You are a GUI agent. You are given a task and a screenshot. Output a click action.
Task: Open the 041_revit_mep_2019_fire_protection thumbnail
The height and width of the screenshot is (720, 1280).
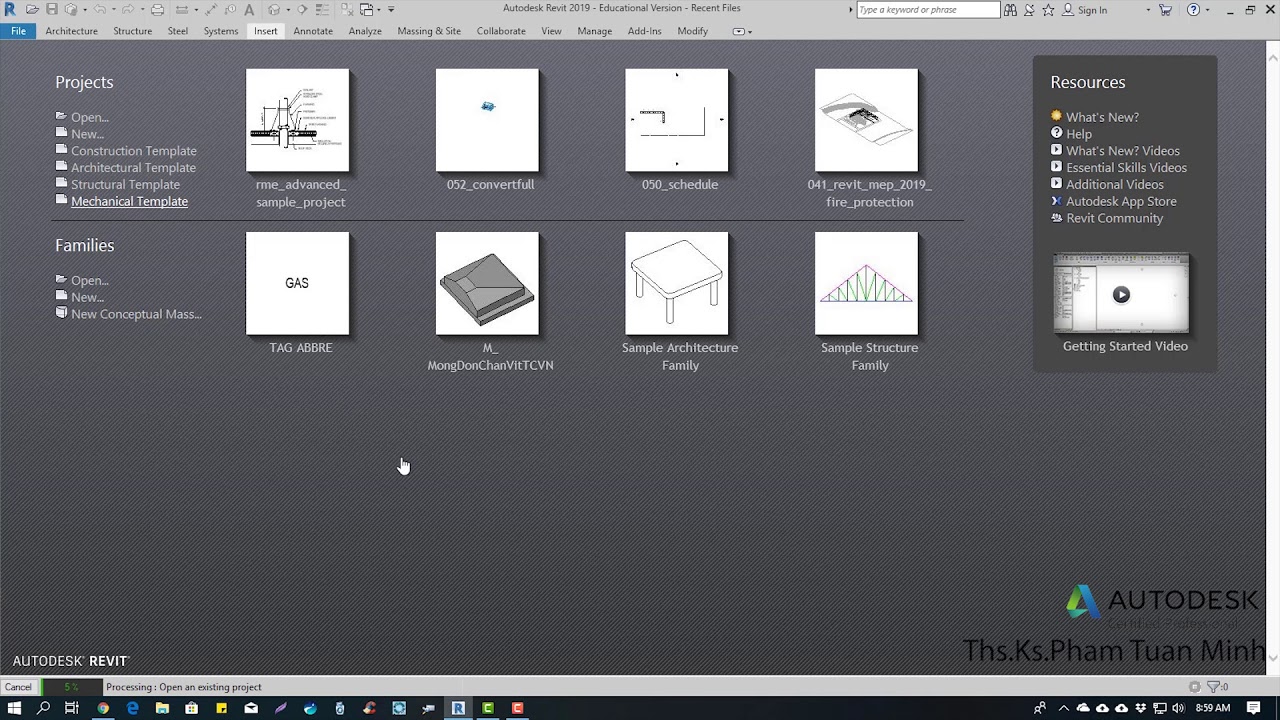(866, 120)
